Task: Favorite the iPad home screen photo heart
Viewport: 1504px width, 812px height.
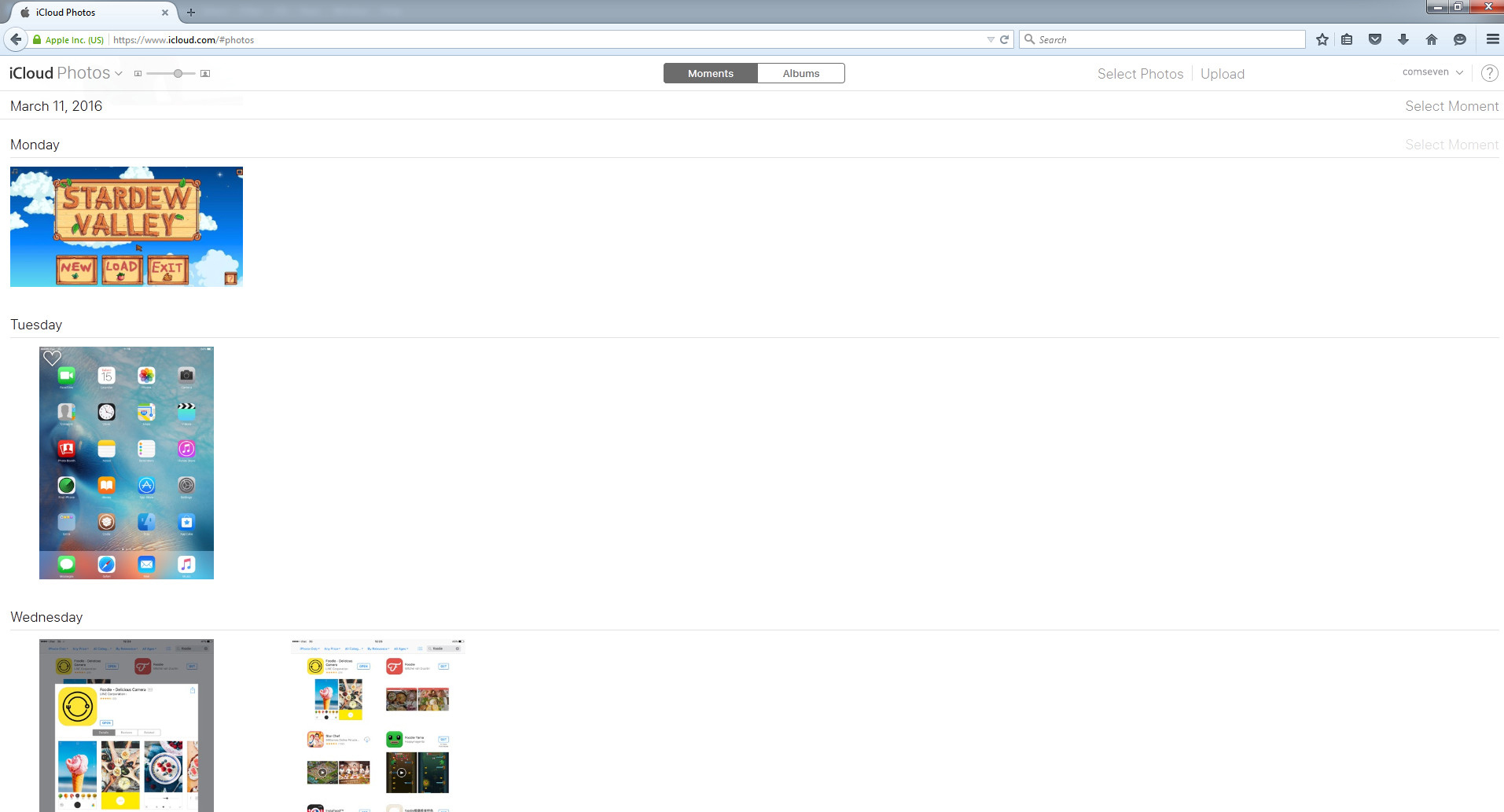Action: point(52,358)
